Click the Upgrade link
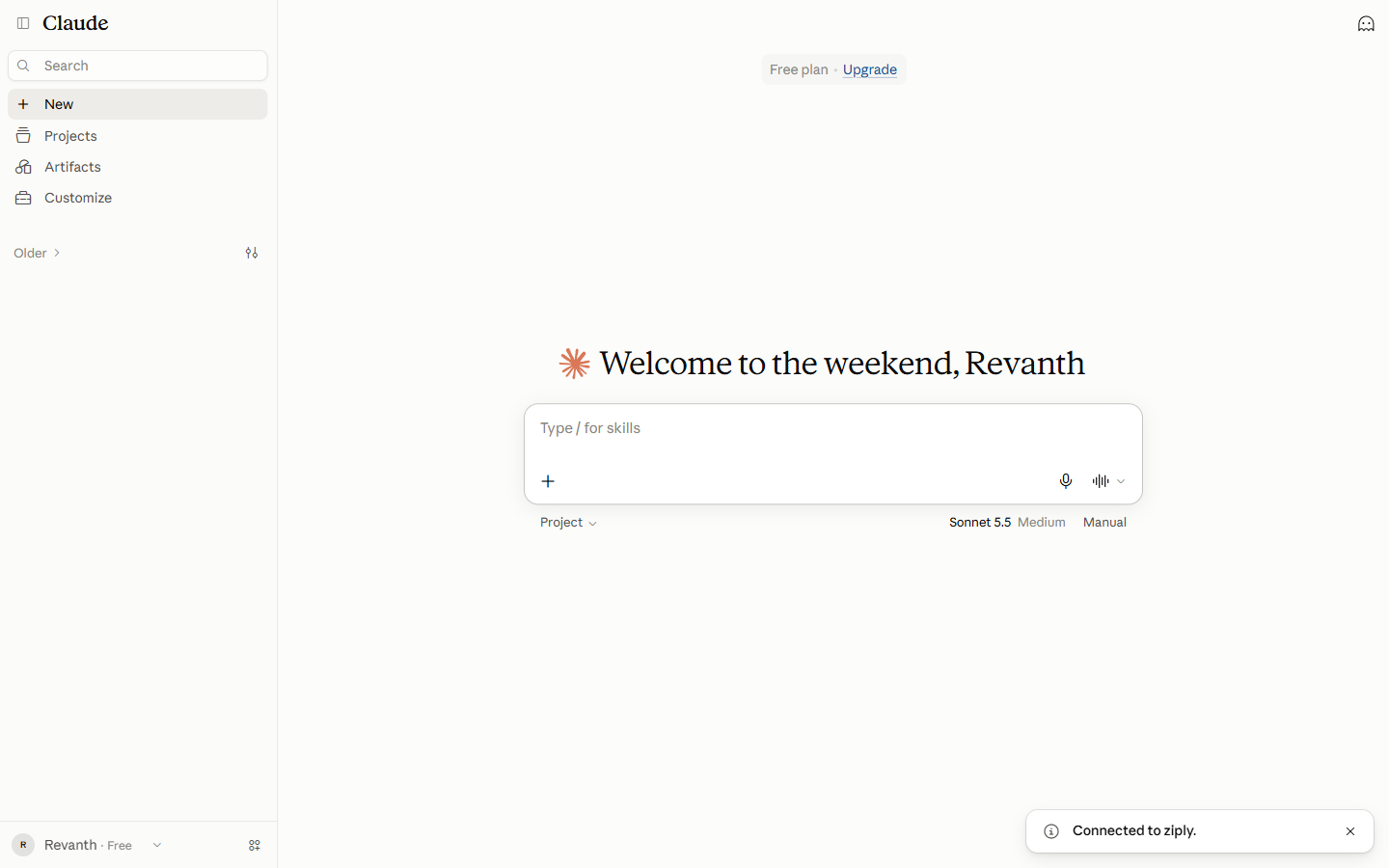The image size is (1389, 868). click(870, 69)
